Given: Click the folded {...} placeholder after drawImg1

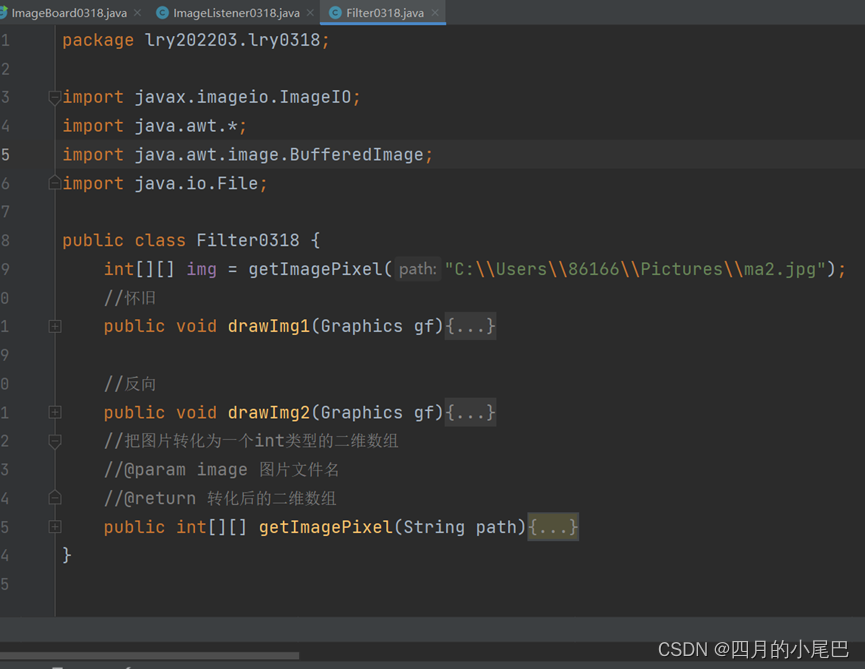Looking at the screenshot, I should (471, 327).
